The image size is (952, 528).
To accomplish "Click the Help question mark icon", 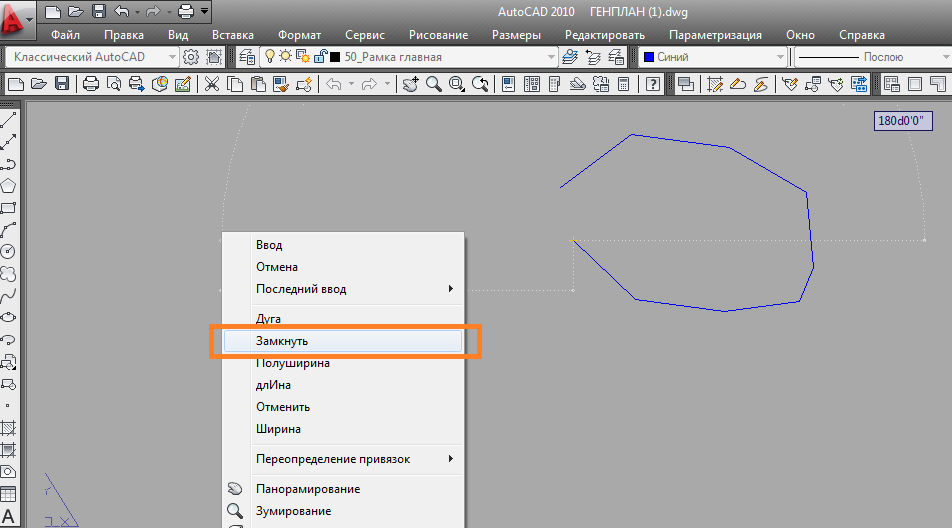I will click(653, 84).
